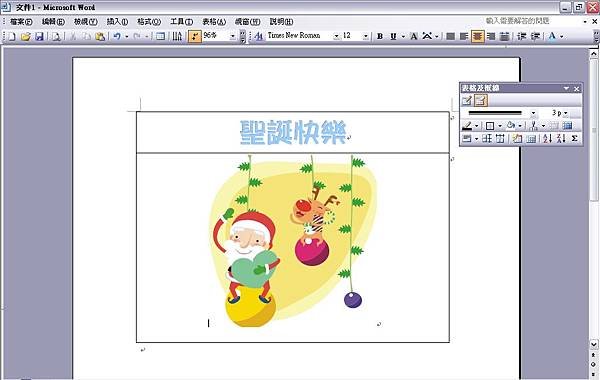
Task: Expand the 3 pt line weight dropdown
Action: click(x=566, y=113)
